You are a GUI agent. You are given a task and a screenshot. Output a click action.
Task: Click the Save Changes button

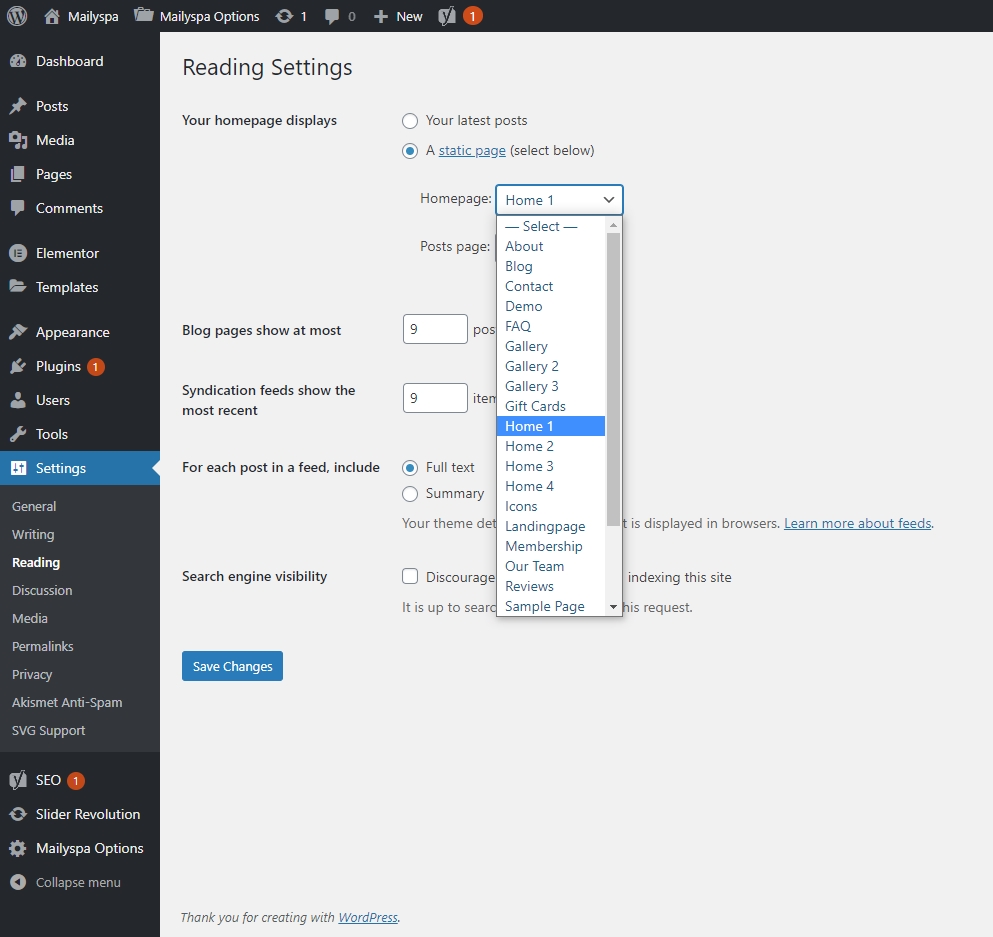tap(232, 666)
